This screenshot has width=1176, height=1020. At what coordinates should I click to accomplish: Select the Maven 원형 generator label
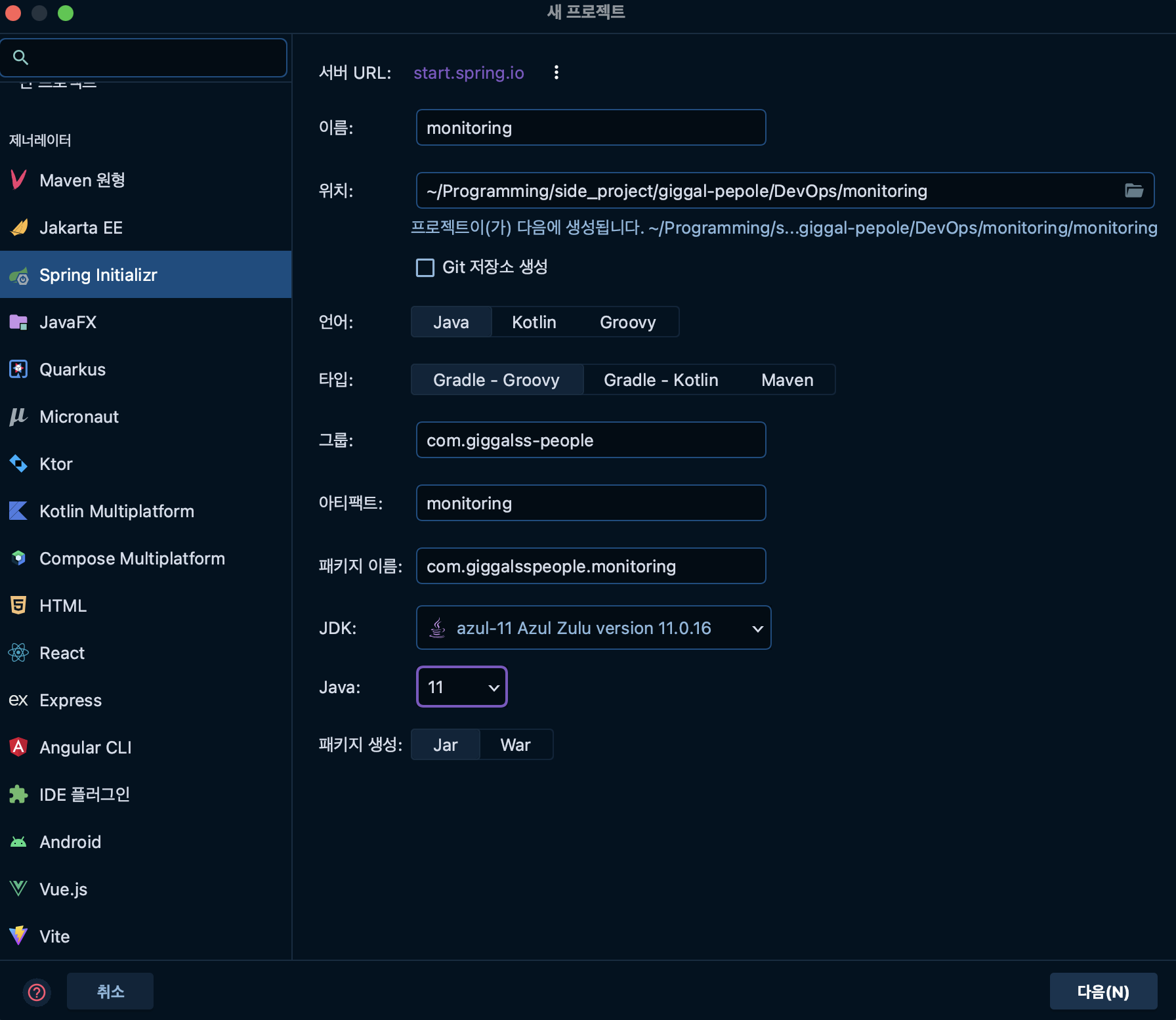pos(82,180)
